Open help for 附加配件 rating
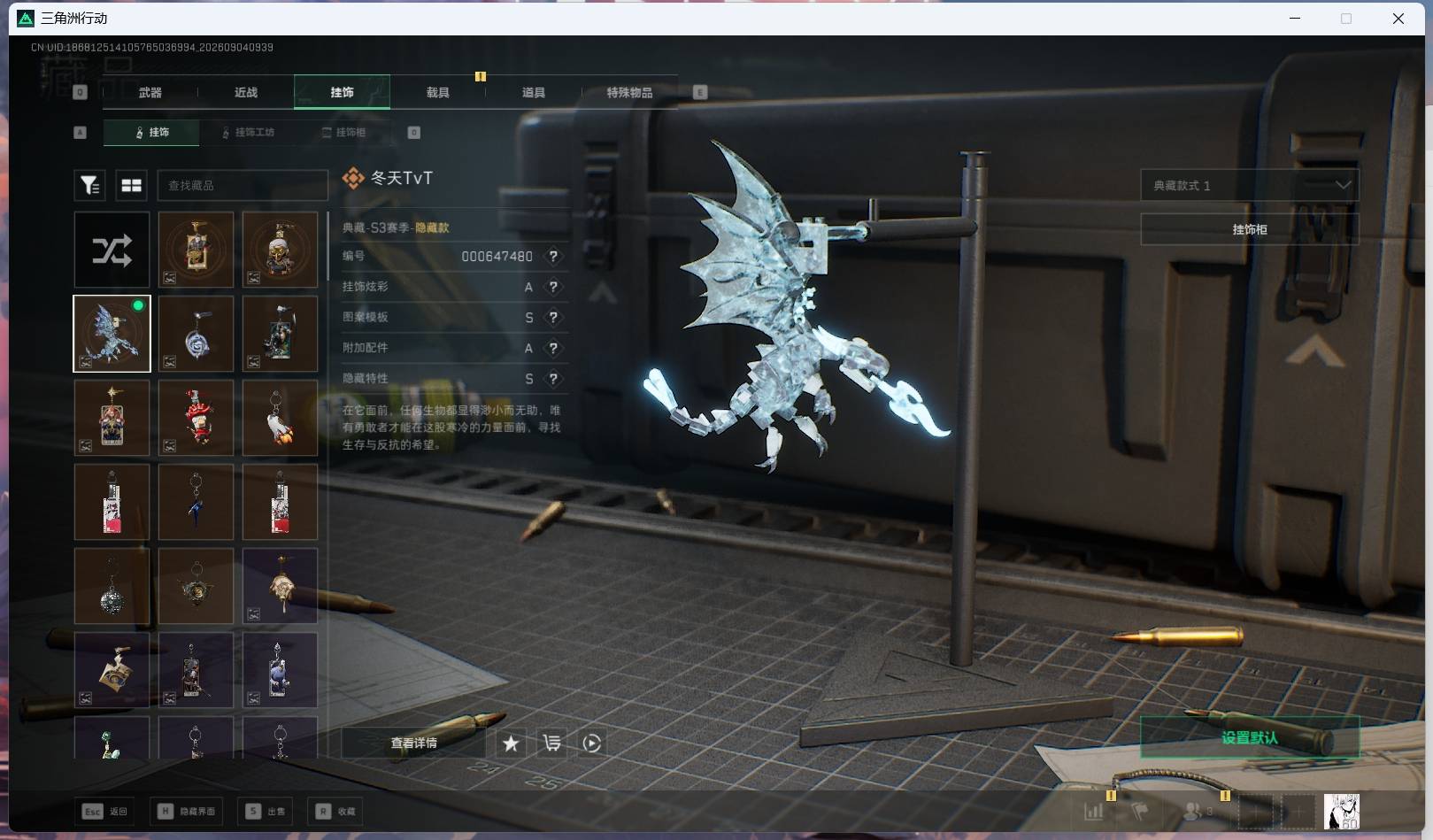Viewport: 1433px width, 840px height. pyautogui.click(x=553, y=348)
